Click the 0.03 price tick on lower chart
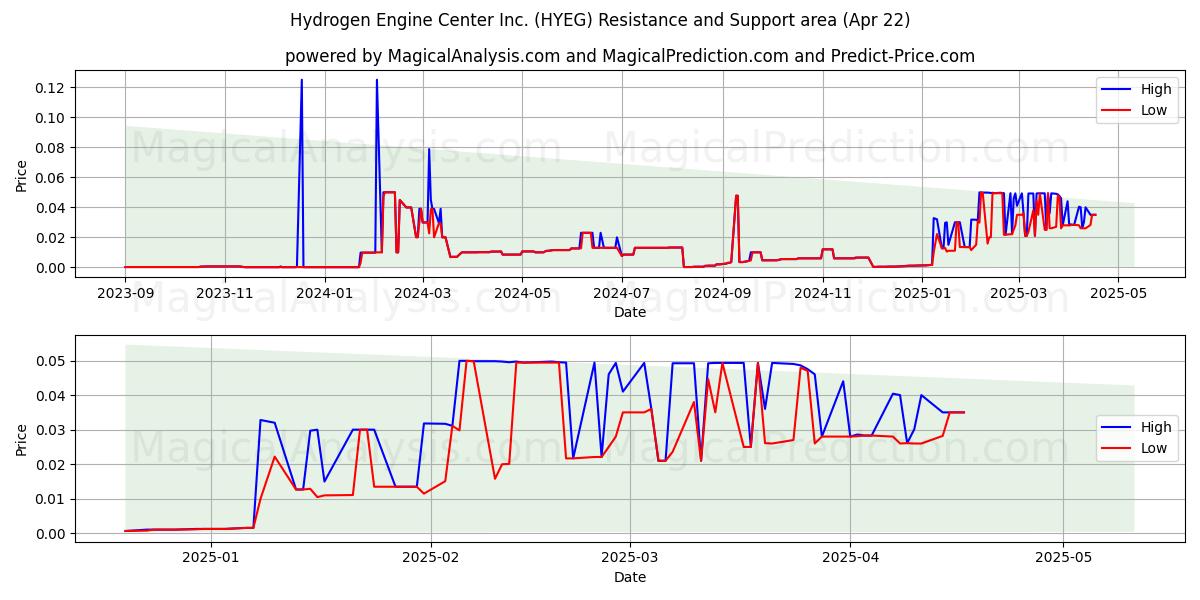Image resolution: width=1200 pixels, height=600 pixels. point(51,430)
